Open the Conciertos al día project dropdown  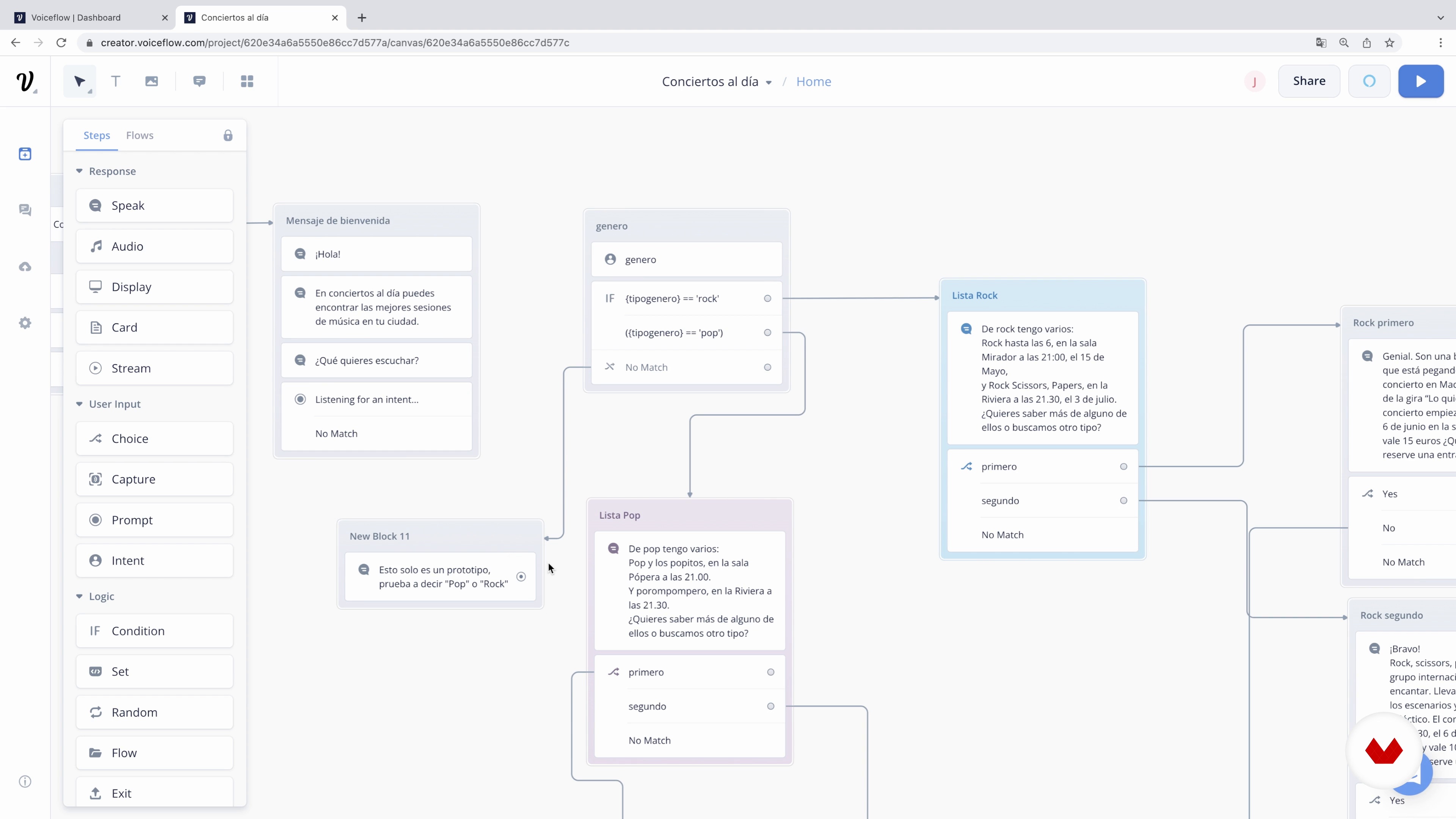[x=717, y=82]
